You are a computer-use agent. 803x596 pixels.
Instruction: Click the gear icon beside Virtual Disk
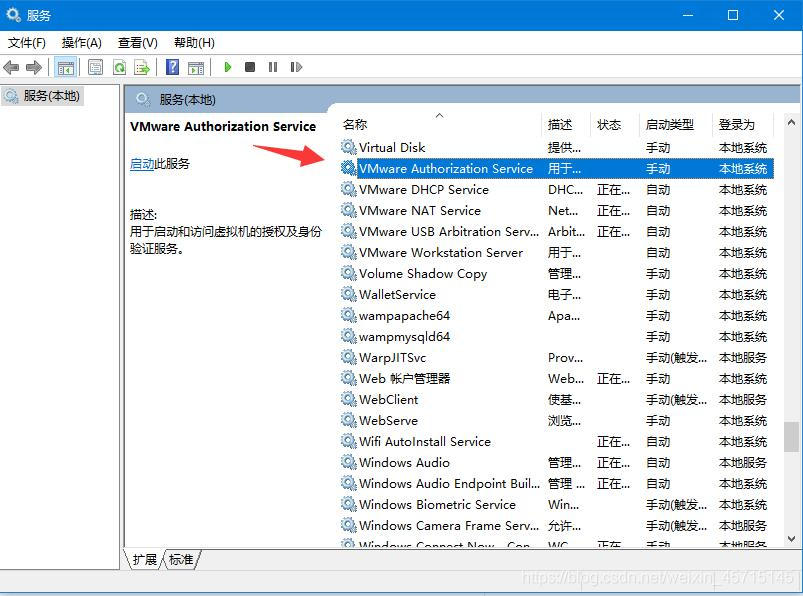point(349,147)
